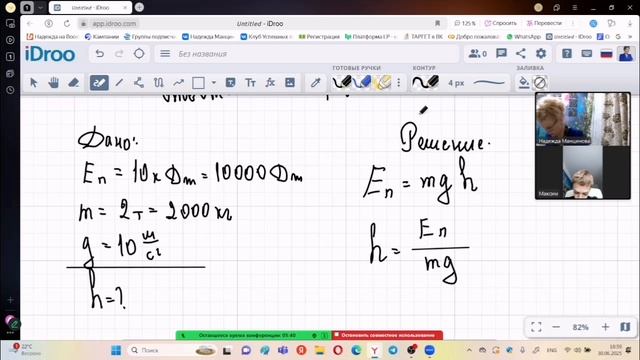Image resolution: width=640 pixels, height=360 pixels.
Task: Choose the black ready-made pen
Action: pos(342,82)
